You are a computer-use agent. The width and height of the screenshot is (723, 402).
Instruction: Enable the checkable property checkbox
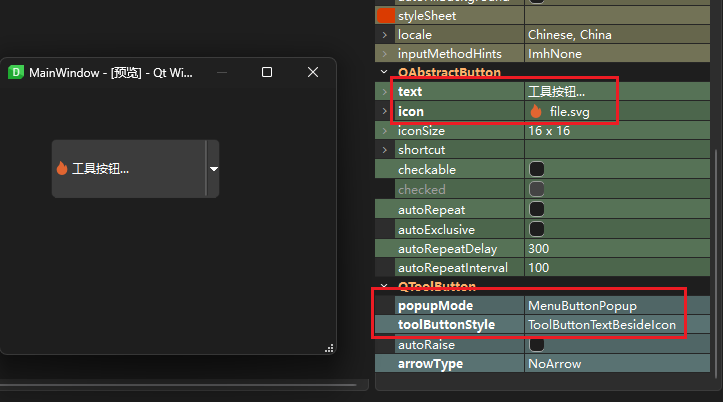pos(537,169)
